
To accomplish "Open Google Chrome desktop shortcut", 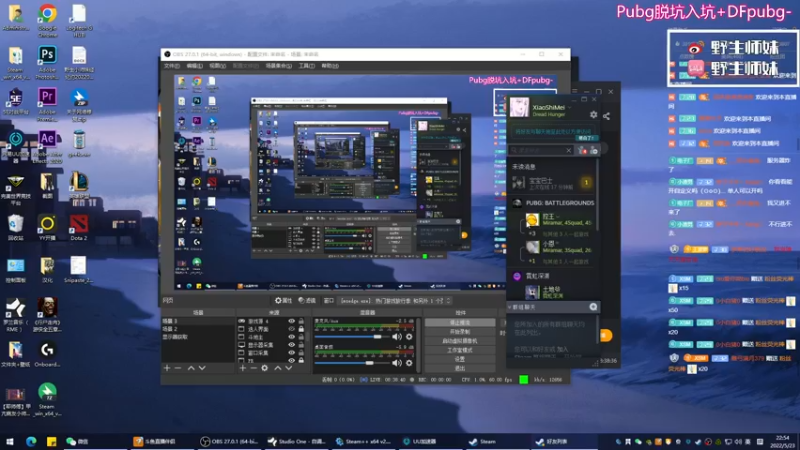I will click(47, 20).
